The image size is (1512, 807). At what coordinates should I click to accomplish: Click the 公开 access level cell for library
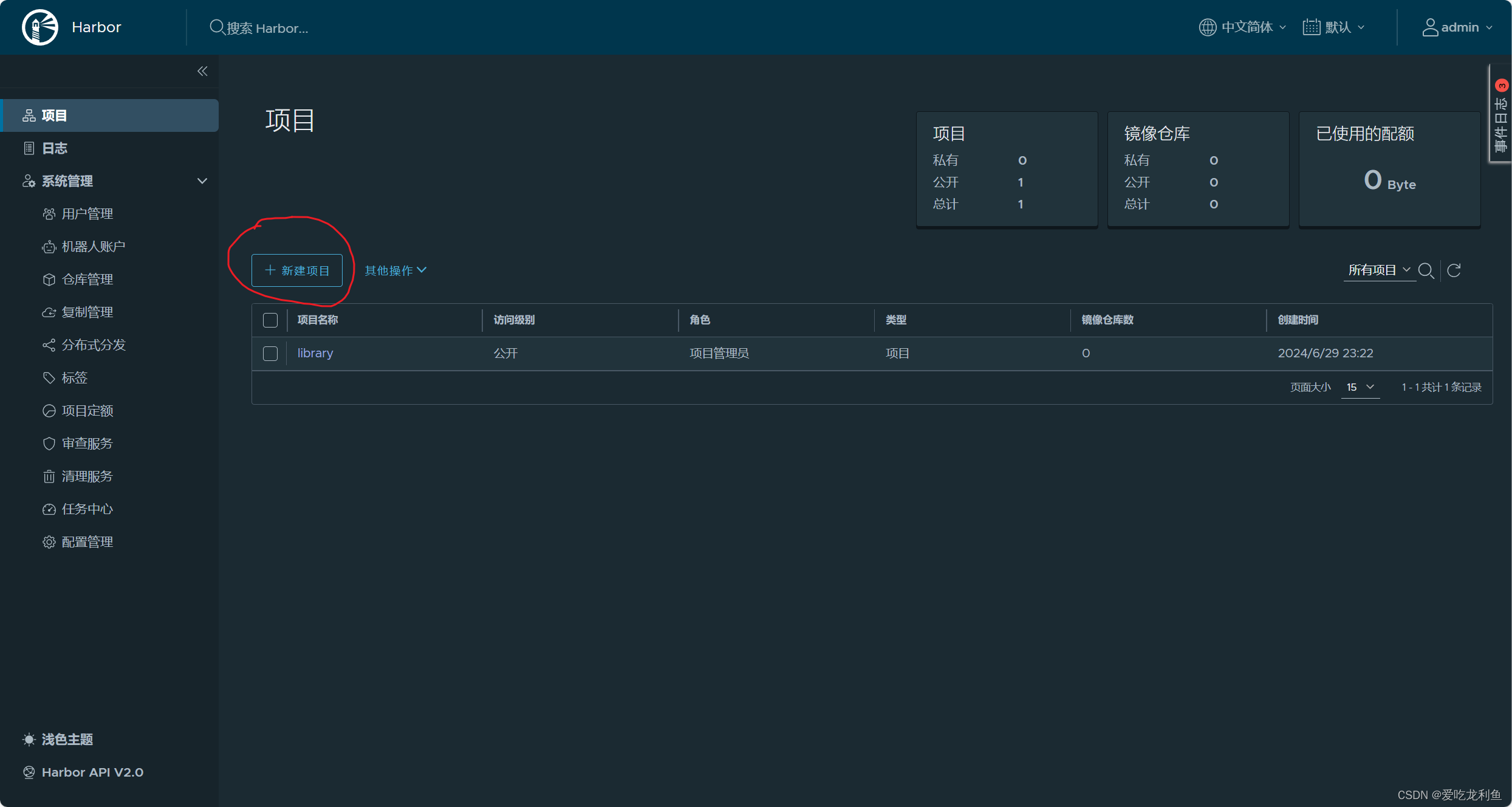[x=505, y=353]
